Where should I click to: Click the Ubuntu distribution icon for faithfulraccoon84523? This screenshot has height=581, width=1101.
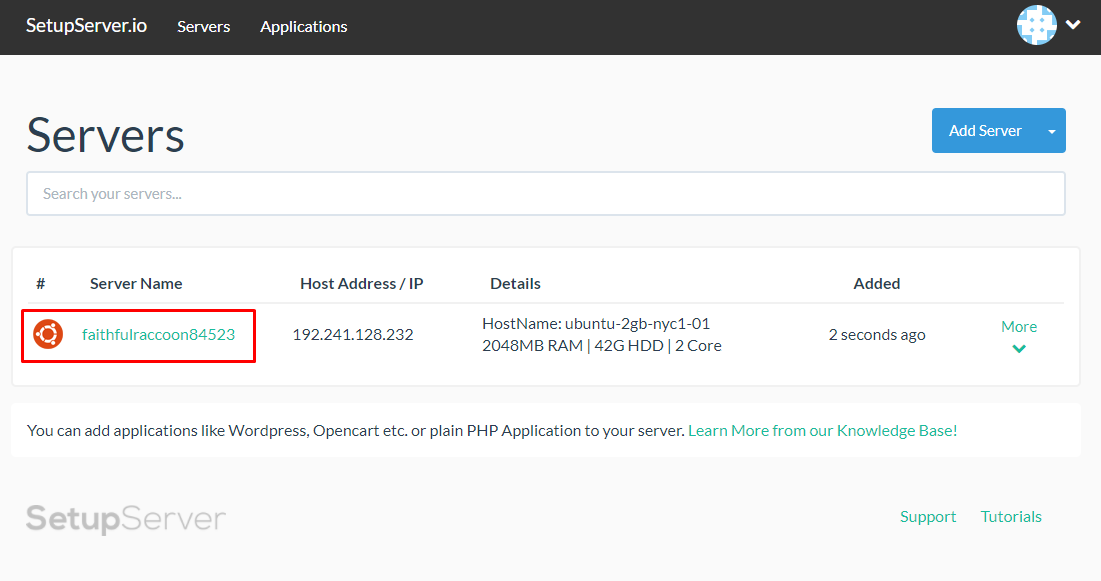45,335
